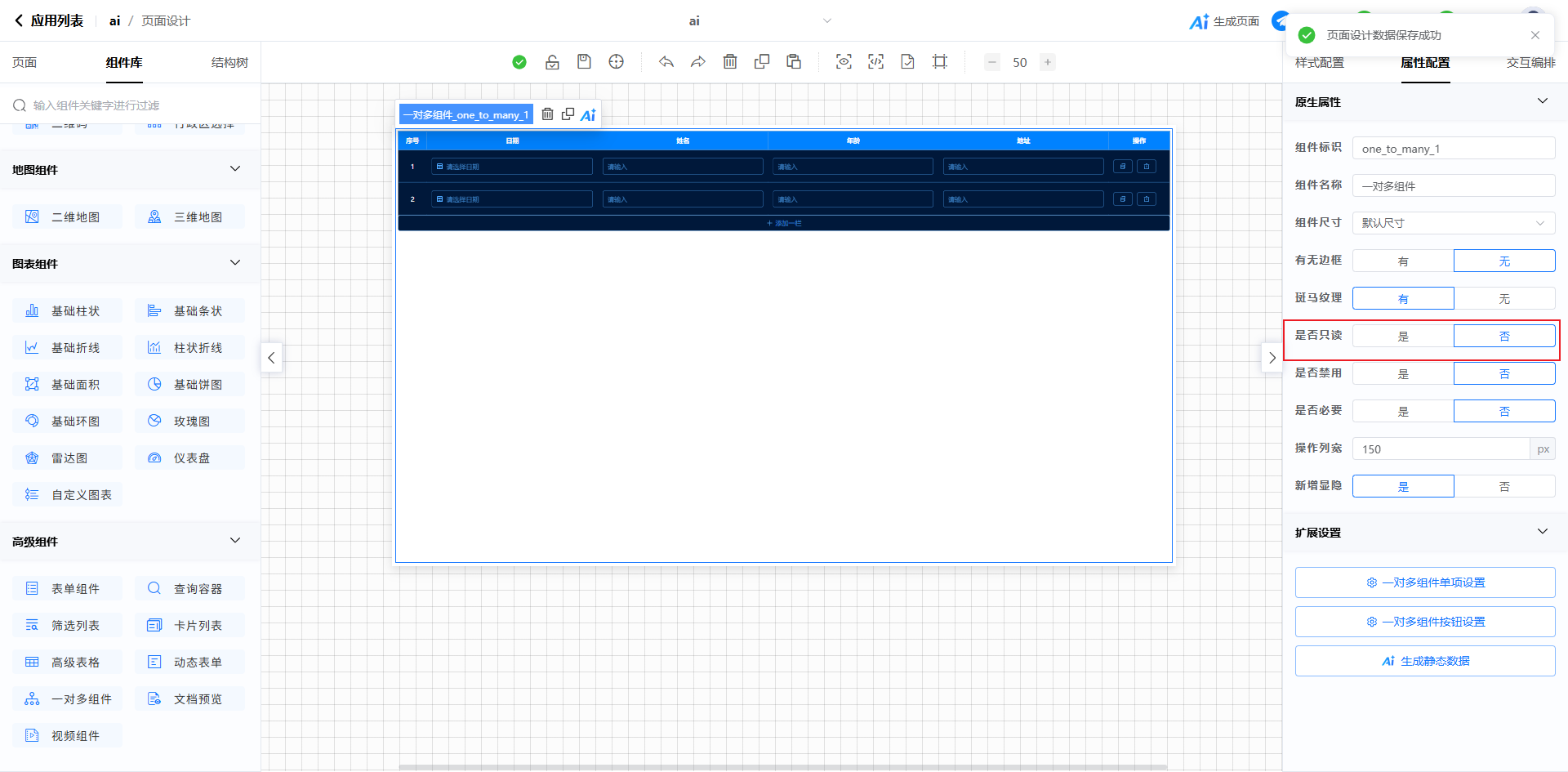Click the 生成静态数据 button
Image resolution: width=1568 pixels, height=772 pixels.
[x=1425, y=661]
